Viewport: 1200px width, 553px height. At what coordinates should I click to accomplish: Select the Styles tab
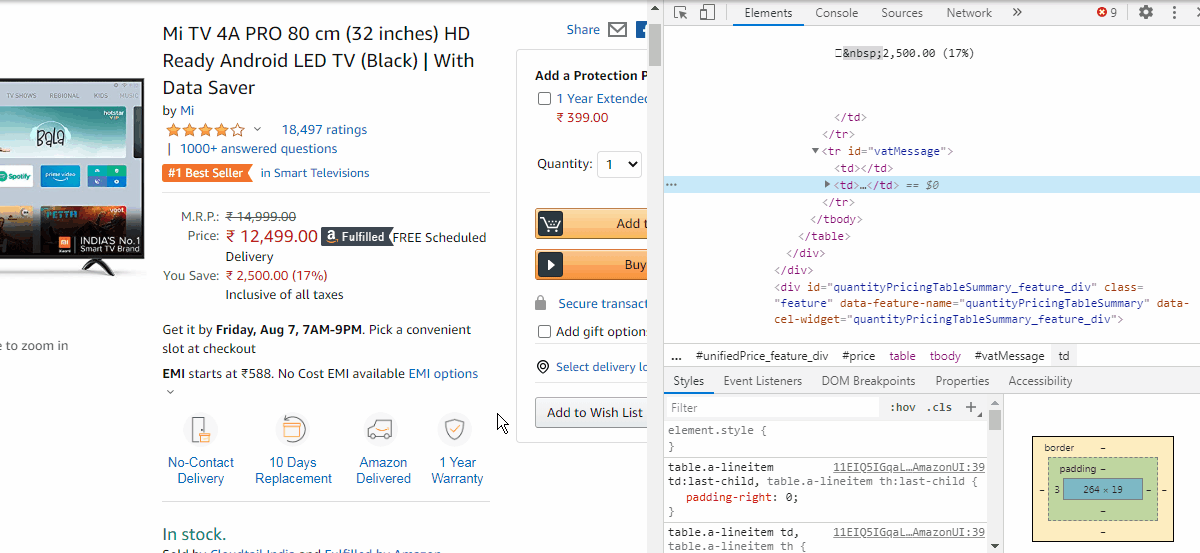688,381
